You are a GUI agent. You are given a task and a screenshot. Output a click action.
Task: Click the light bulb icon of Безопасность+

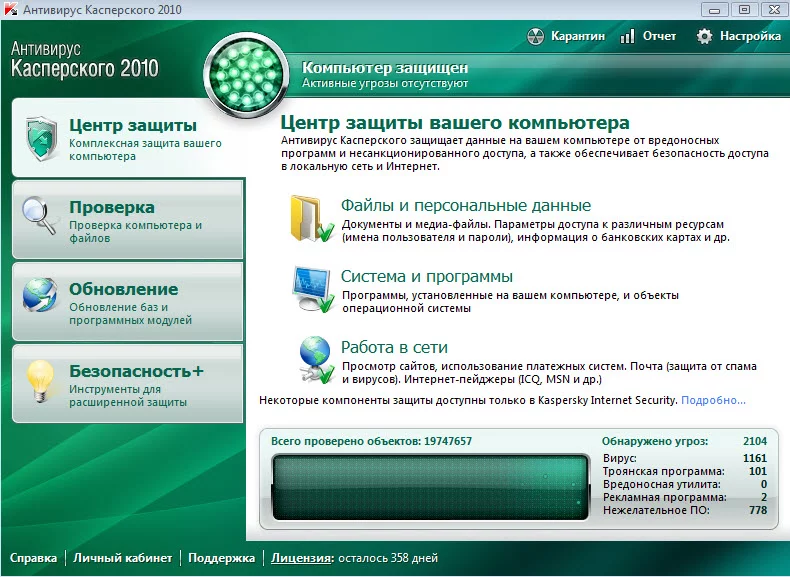click(40, 381)
